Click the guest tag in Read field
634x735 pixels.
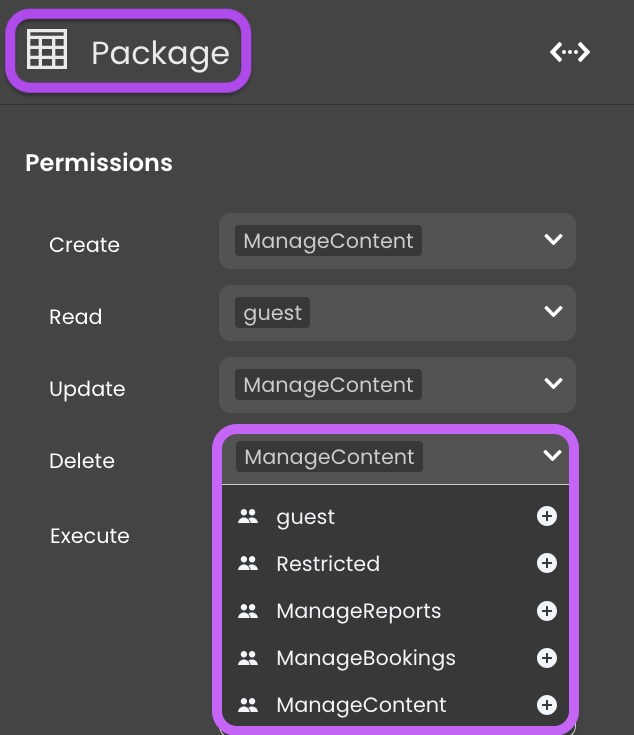pos(272,313)
